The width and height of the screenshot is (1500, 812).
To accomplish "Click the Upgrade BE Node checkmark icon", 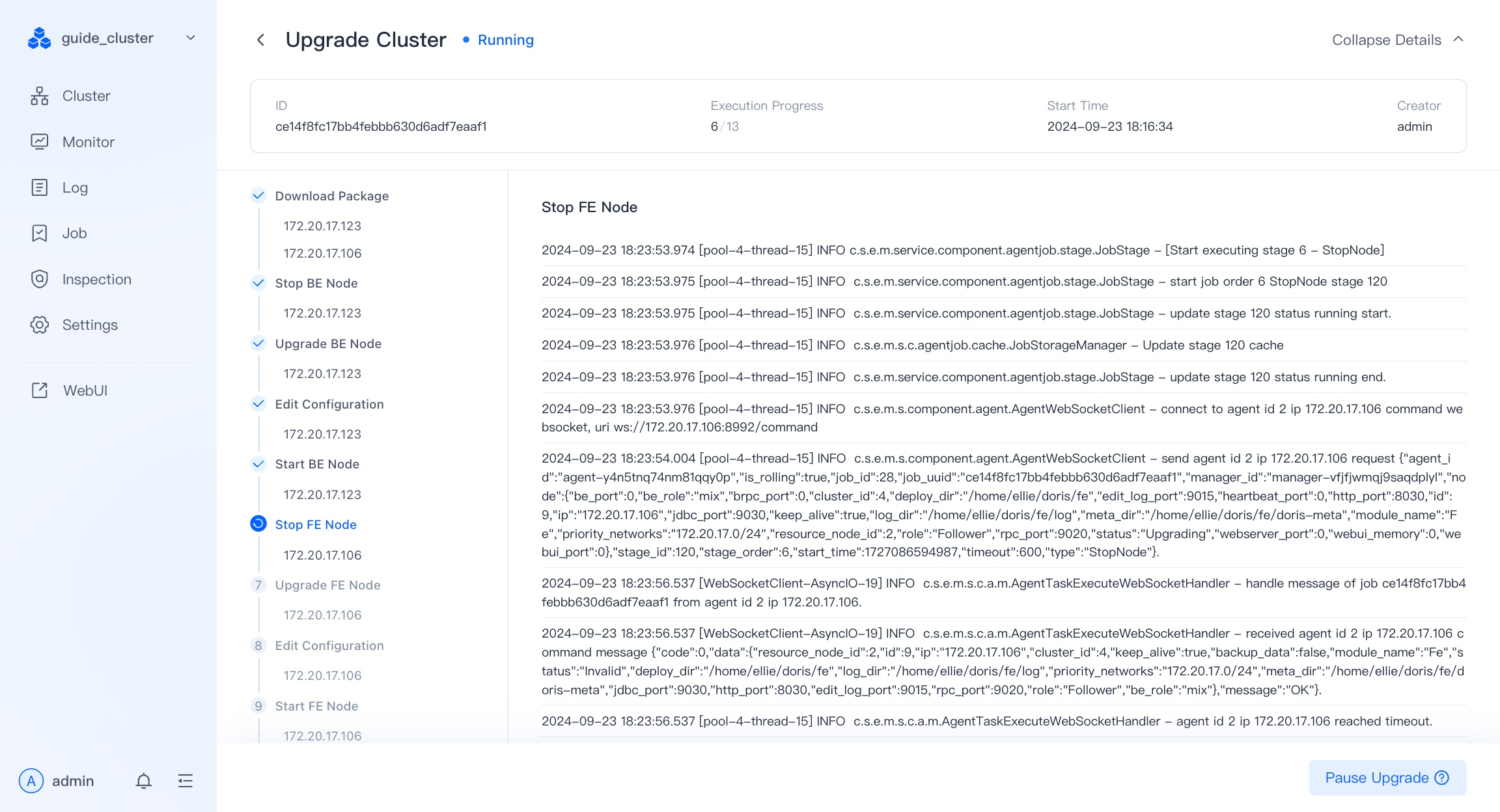I will (258, 343).
